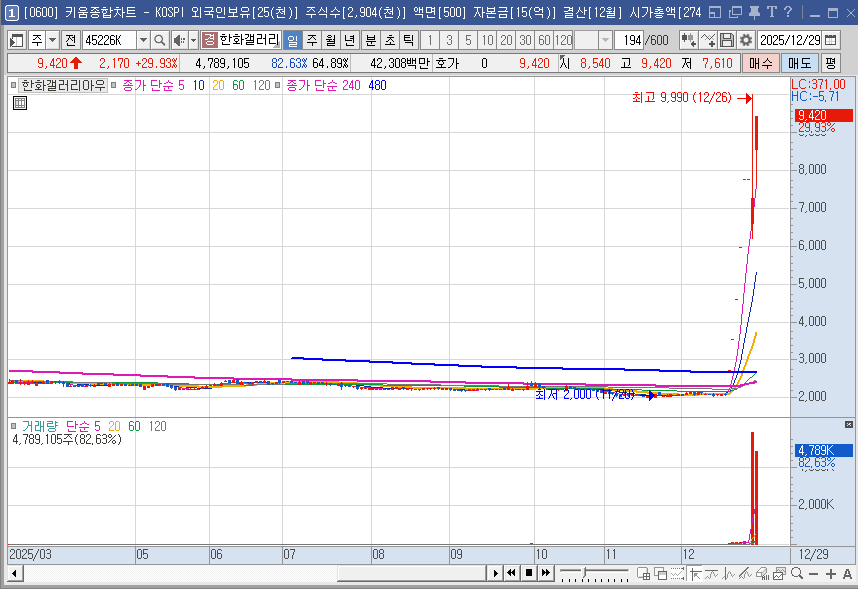858x589 pixels.
Task: Click the grid window icon in bottom toolbar
Action: click(644, 574)
